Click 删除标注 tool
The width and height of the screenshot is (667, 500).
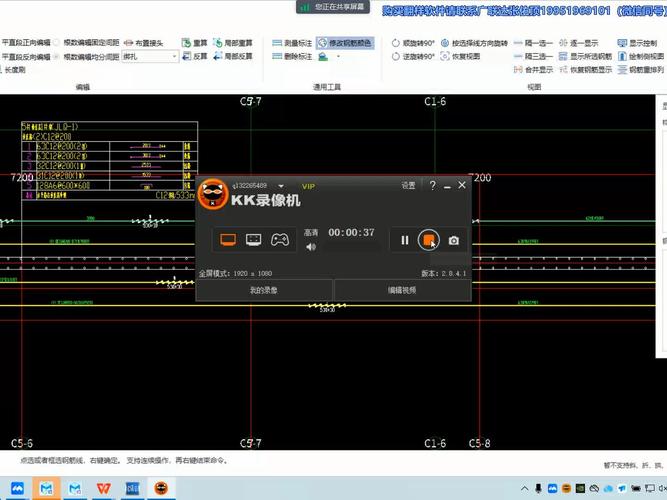tap(292, 56)
